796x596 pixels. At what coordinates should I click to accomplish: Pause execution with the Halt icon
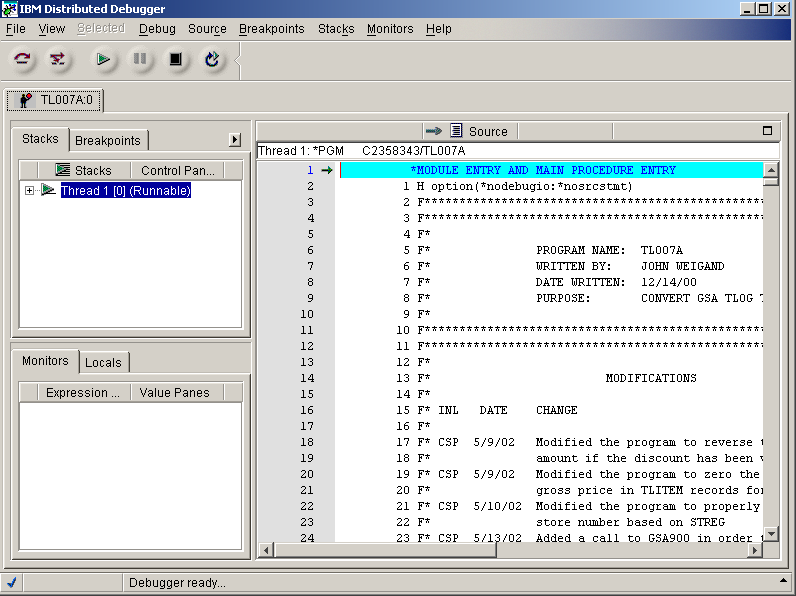click(140, 59)
